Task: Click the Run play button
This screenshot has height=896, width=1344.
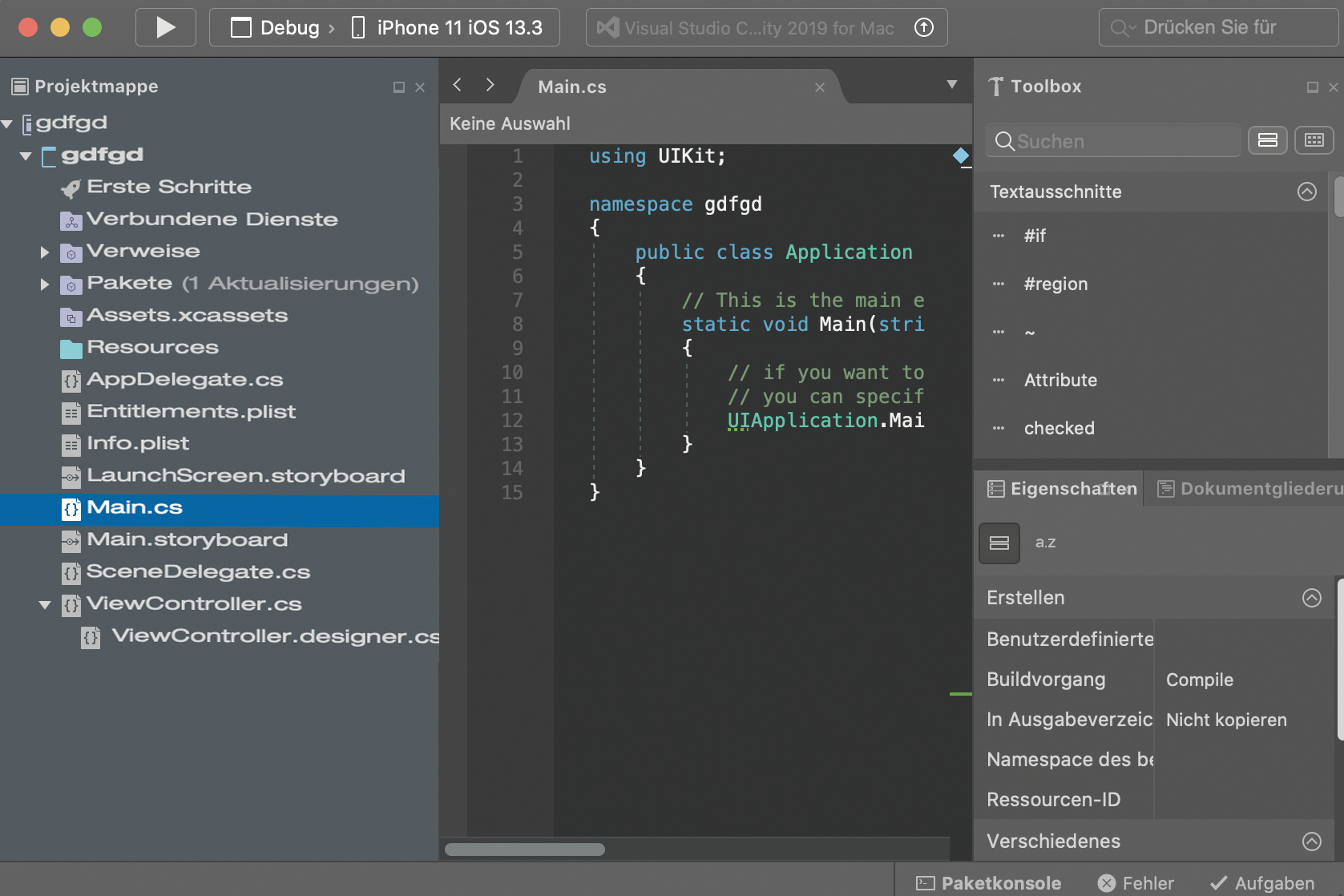Action: coord(165,27)
